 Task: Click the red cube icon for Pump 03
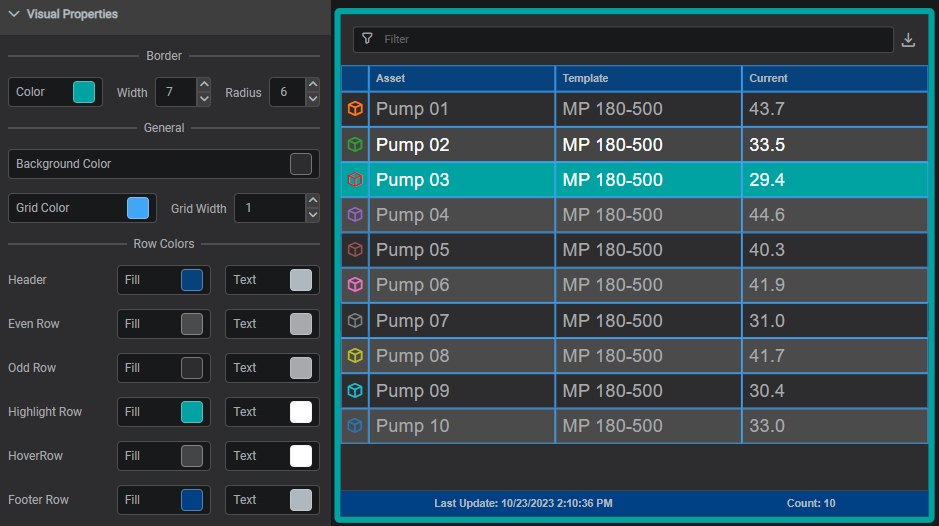(355, 180)
